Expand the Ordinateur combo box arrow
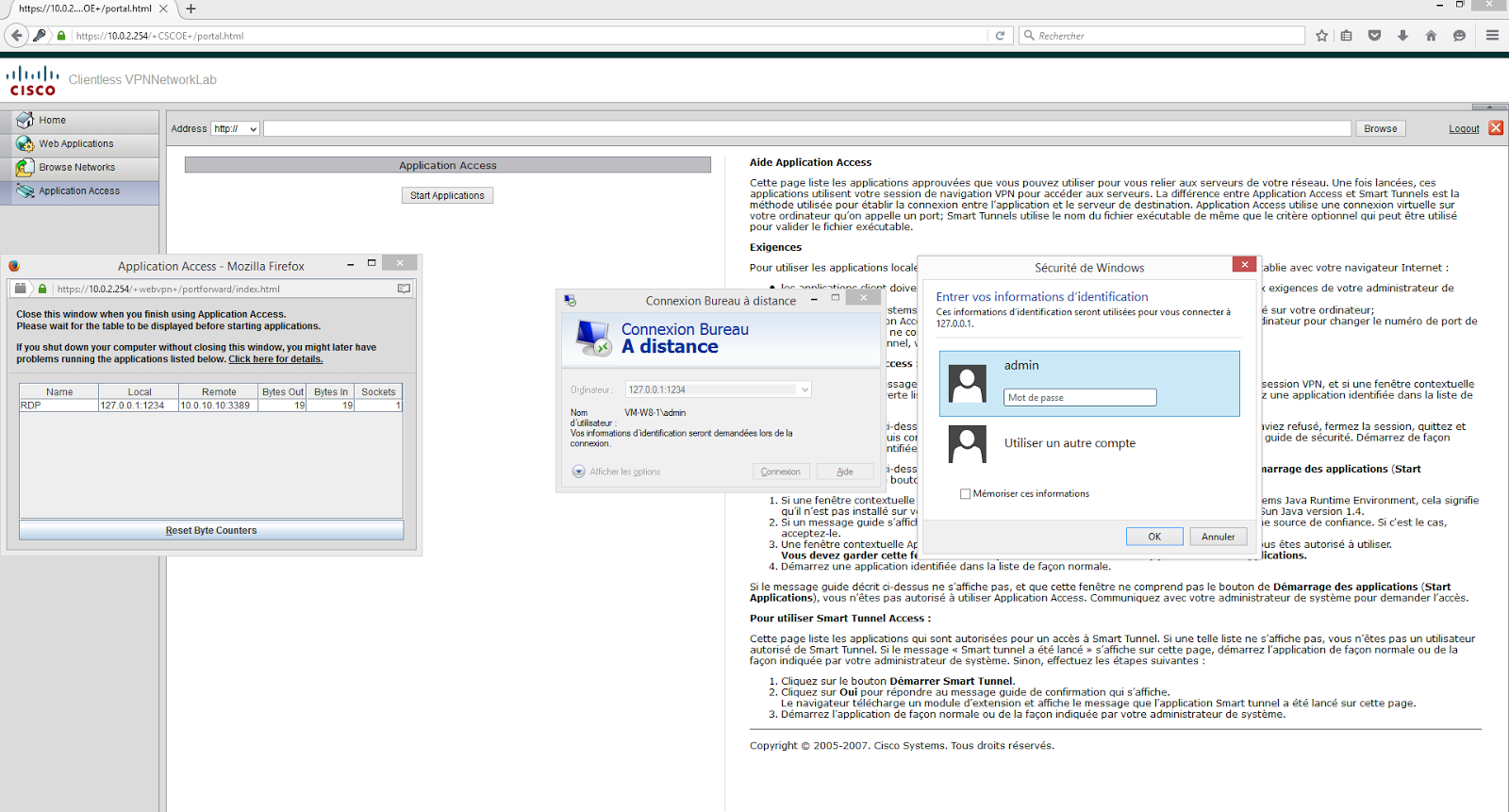Viewport: 1509px width, 812px height. [804, 389]
